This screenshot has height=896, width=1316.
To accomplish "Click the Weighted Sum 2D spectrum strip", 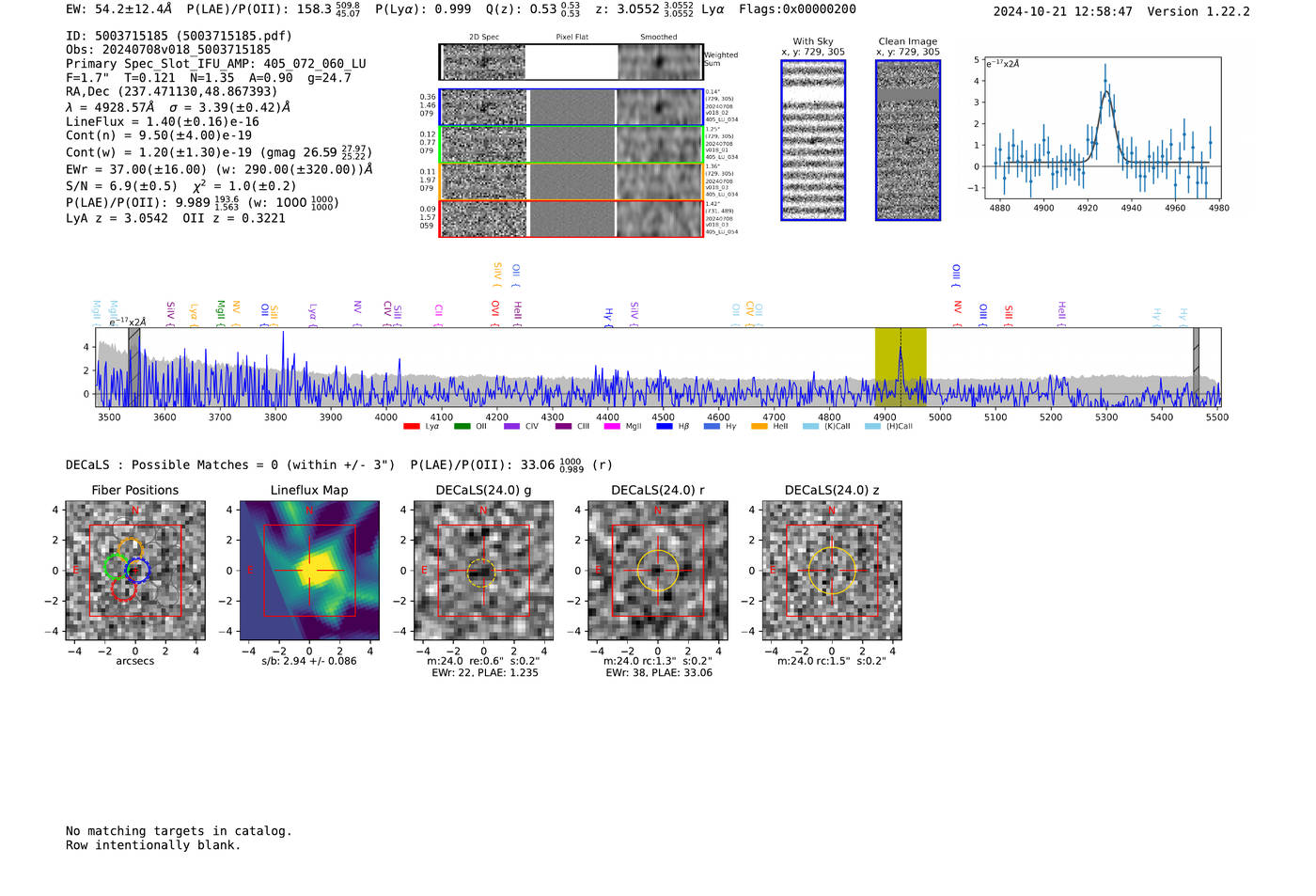I will [571, 62].
